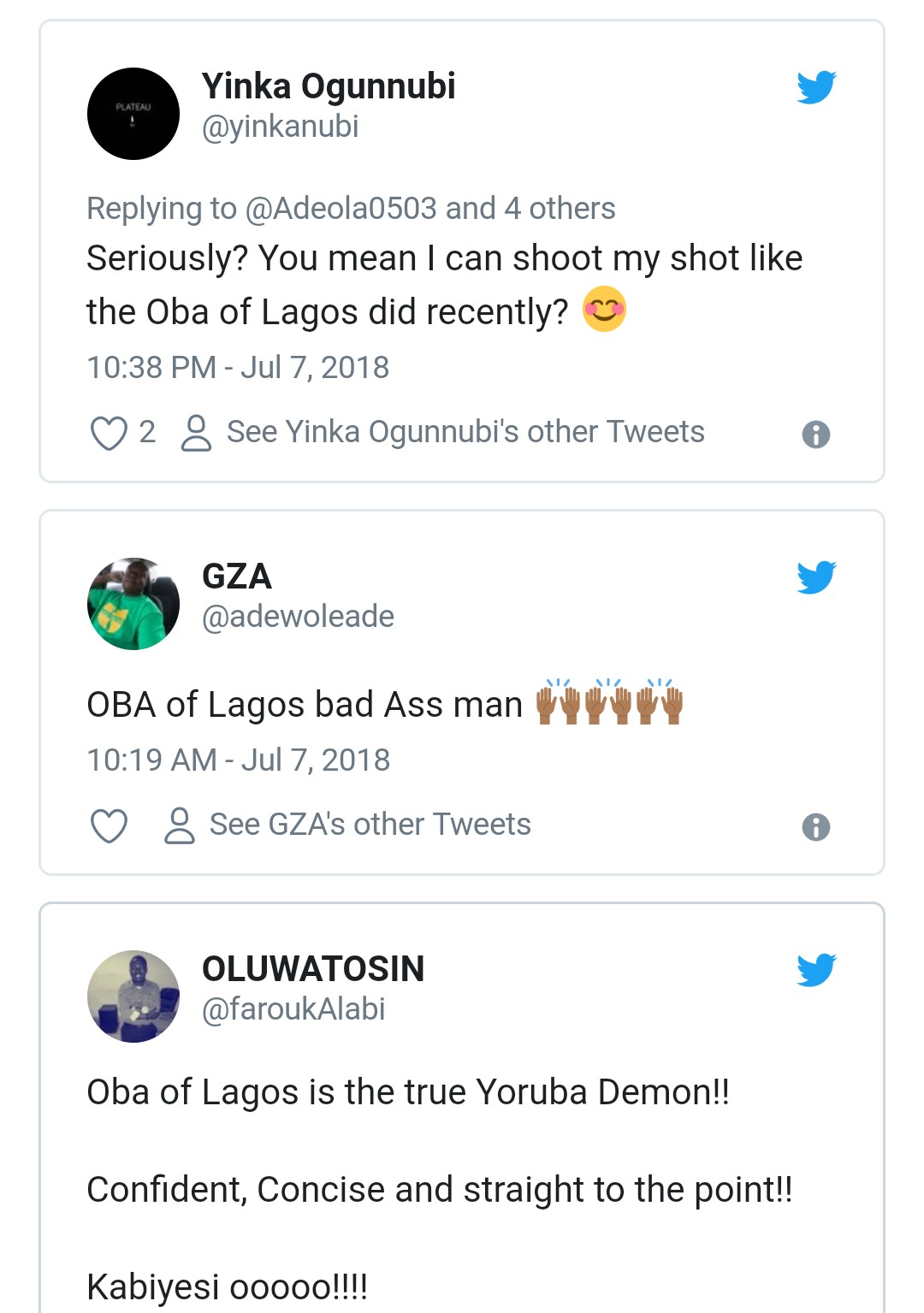Click Twitter bird icon on OLUWATOSIN's tweet

click(x=816, y=970)
